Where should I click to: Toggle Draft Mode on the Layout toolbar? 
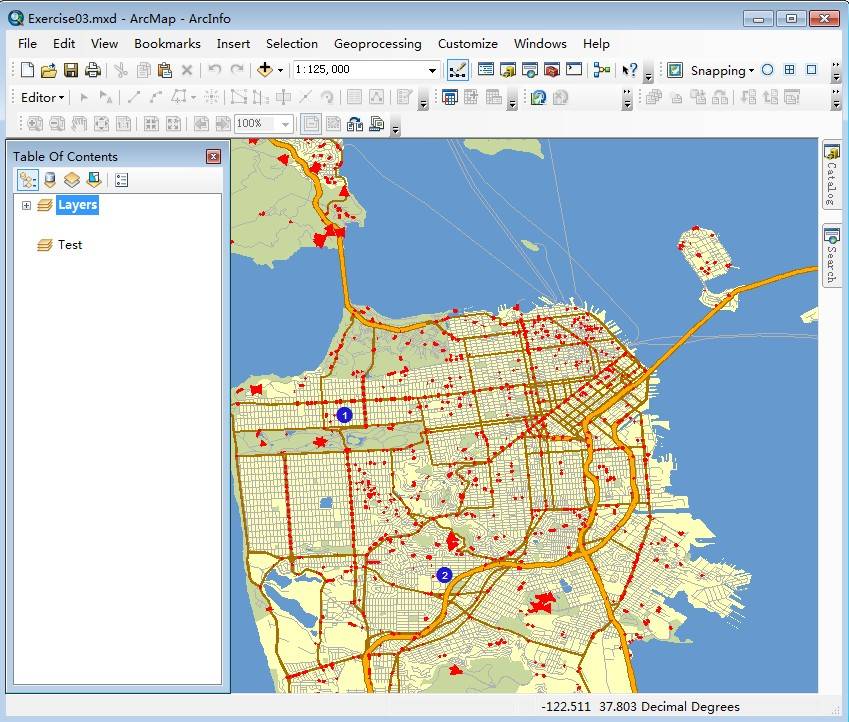point(311,124)
